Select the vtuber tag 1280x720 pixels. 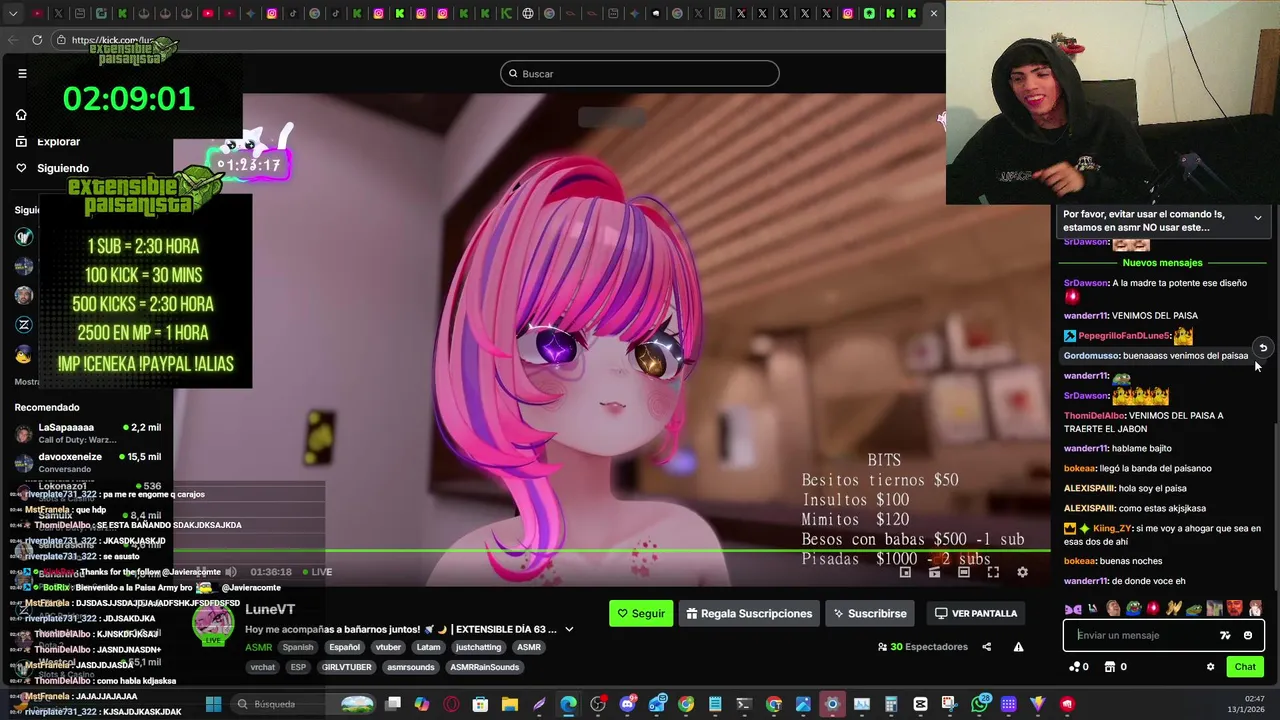point(388,647)
